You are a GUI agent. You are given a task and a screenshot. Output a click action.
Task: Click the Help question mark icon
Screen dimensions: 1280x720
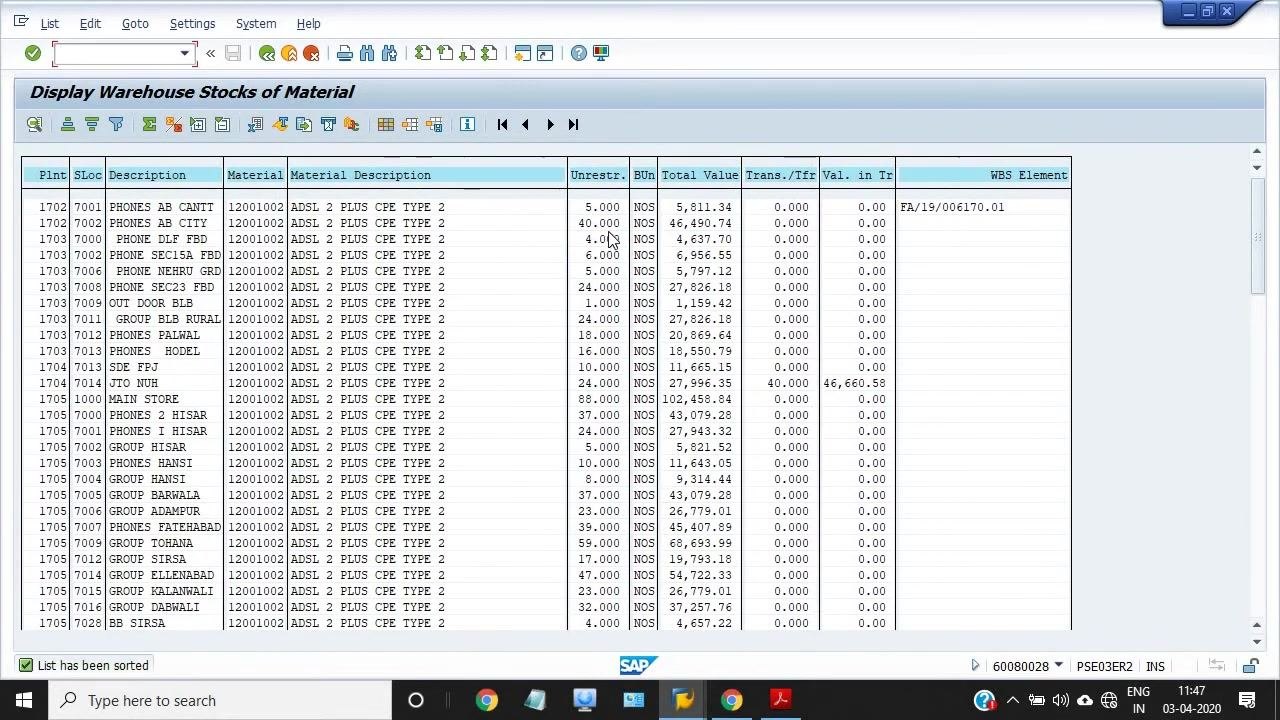tap(579, 53)
